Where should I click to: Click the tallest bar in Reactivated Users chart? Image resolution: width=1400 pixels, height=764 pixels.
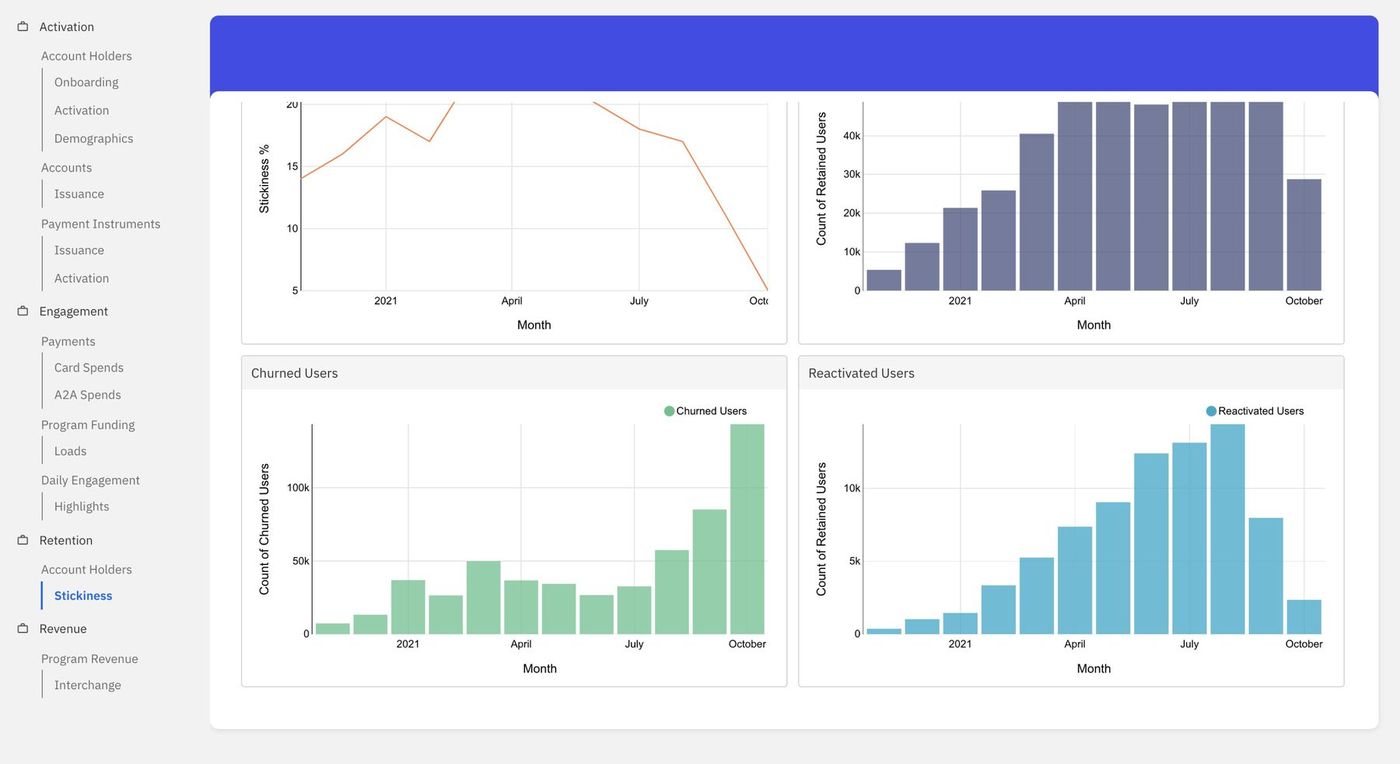[1227, 529]
